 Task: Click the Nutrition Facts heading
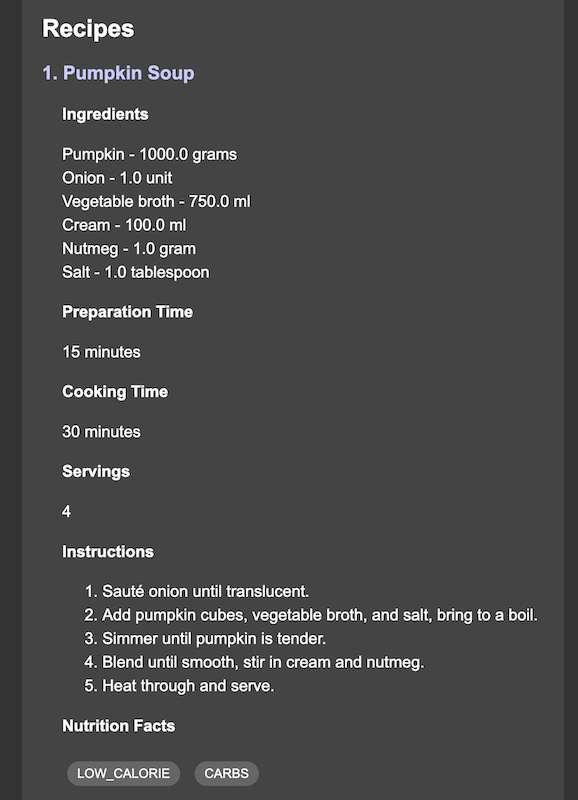pos(118,726)
